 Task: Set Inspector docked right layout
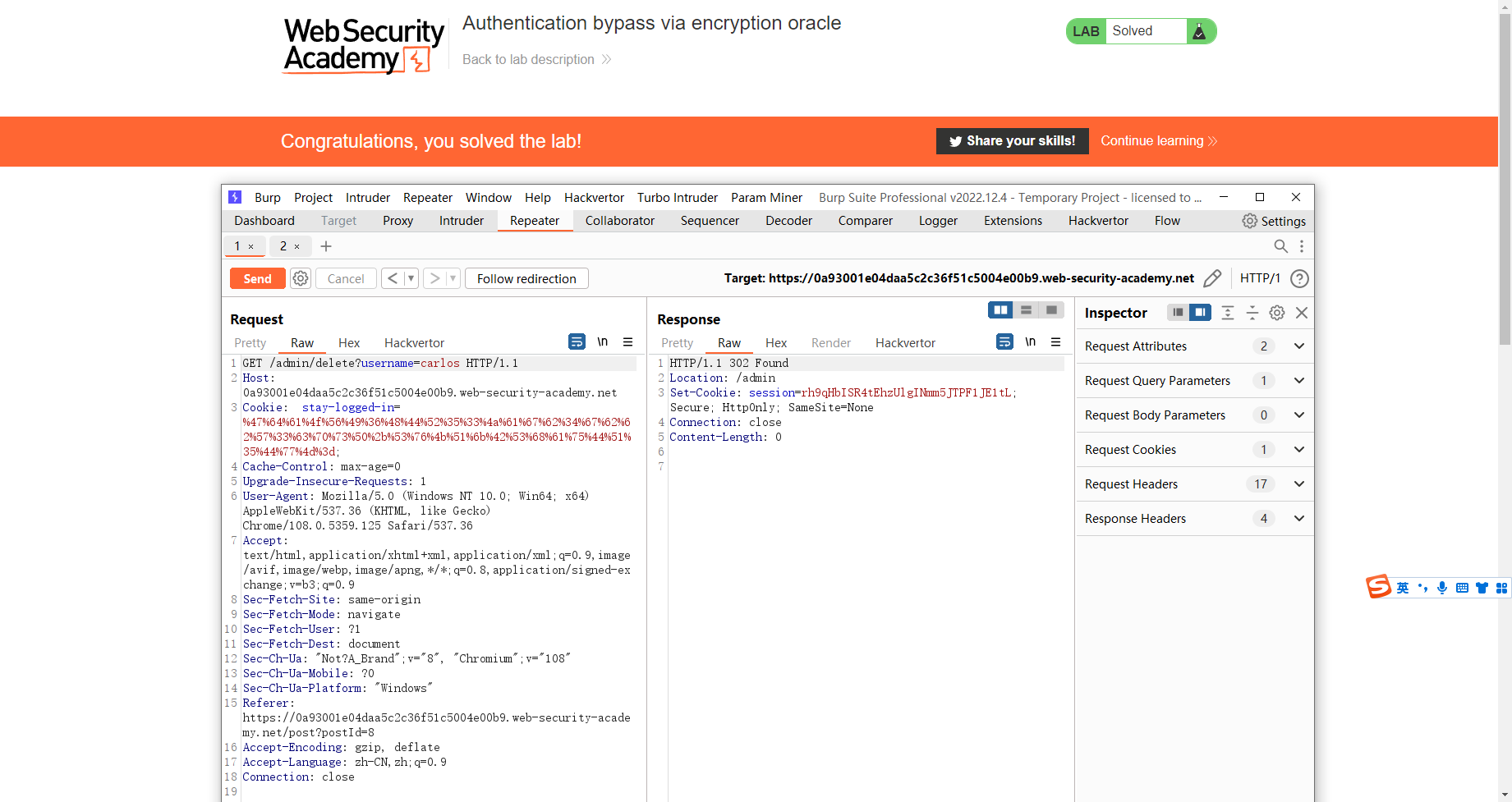click(x=1200, y=312)
